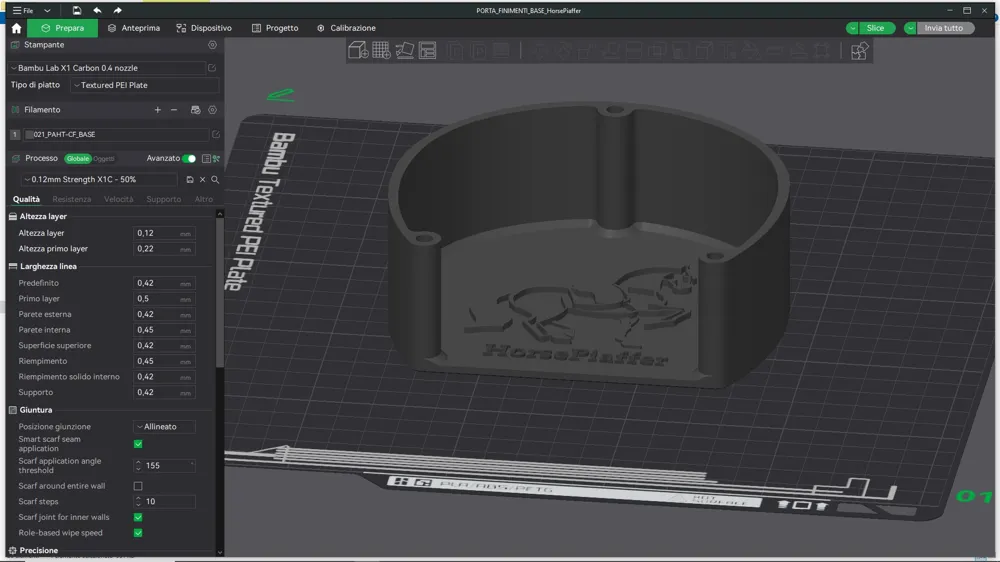The image size is (1000, 562).
Task: Click the filament color swatch for 021_PAHT-CF_BASE
Action: tap(29, 135)
